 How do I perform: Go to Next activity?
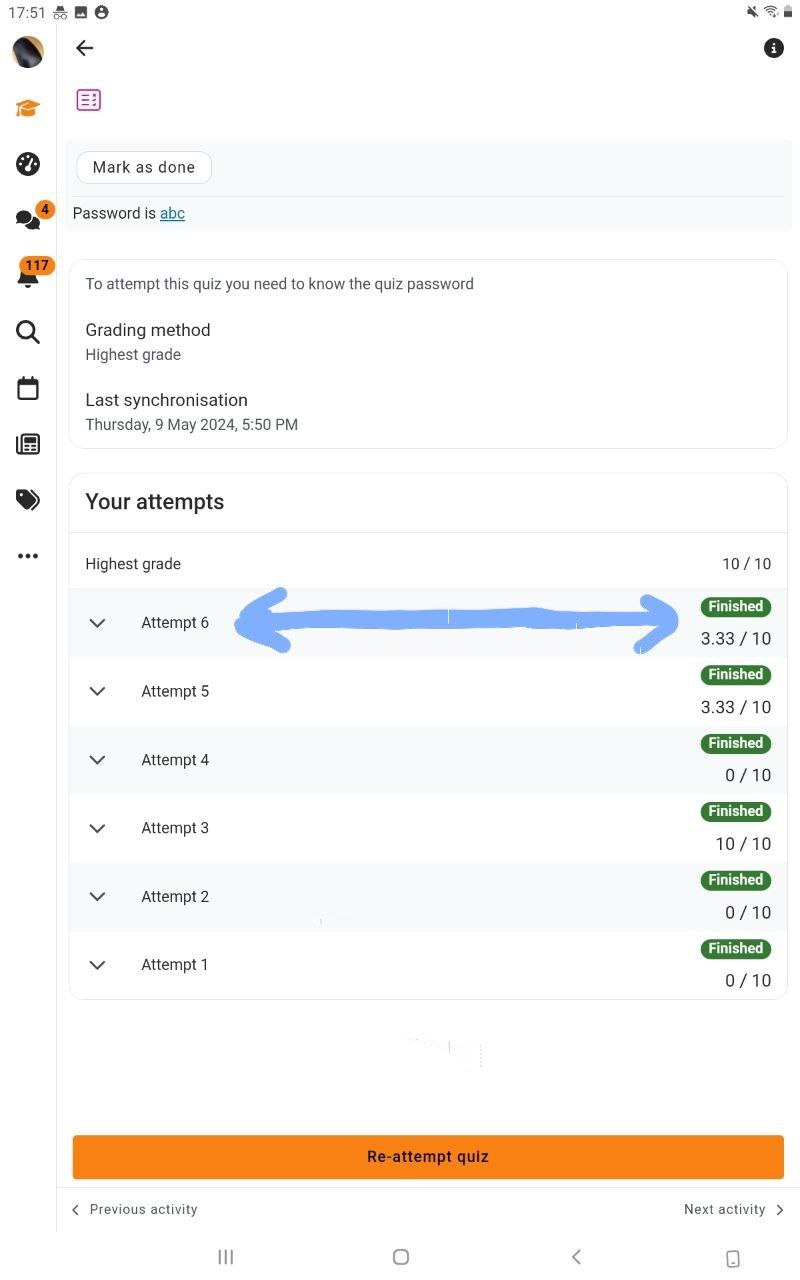tap(733, 1209)
